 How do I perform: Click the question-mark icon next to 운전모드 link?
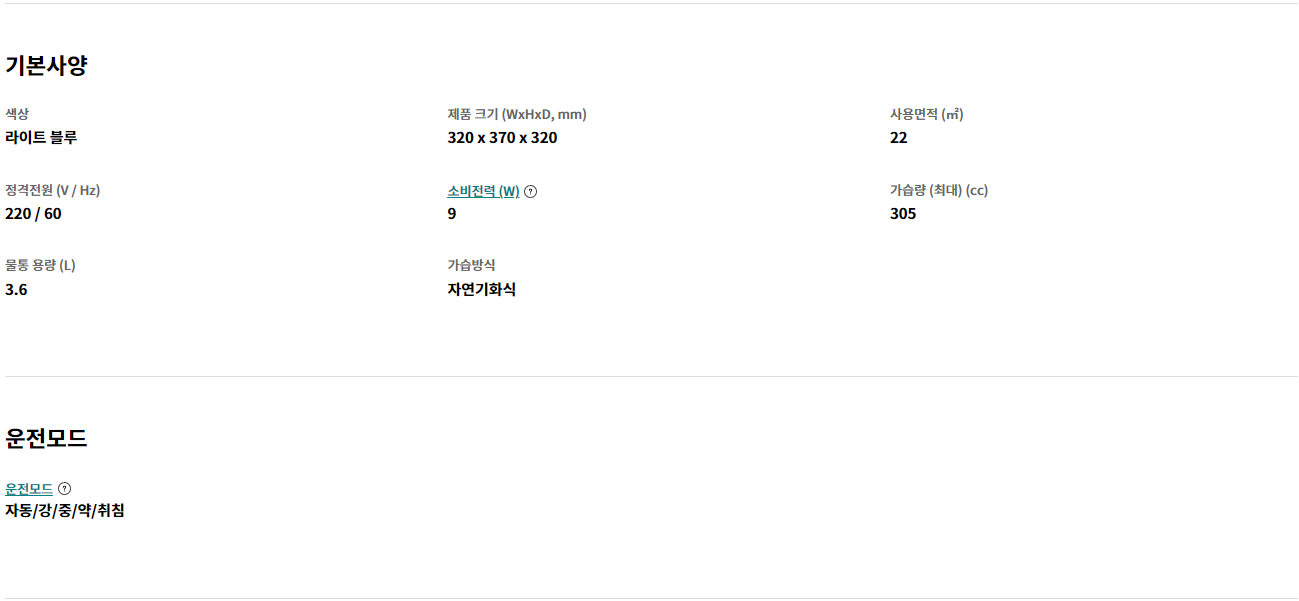coord(64,489)
